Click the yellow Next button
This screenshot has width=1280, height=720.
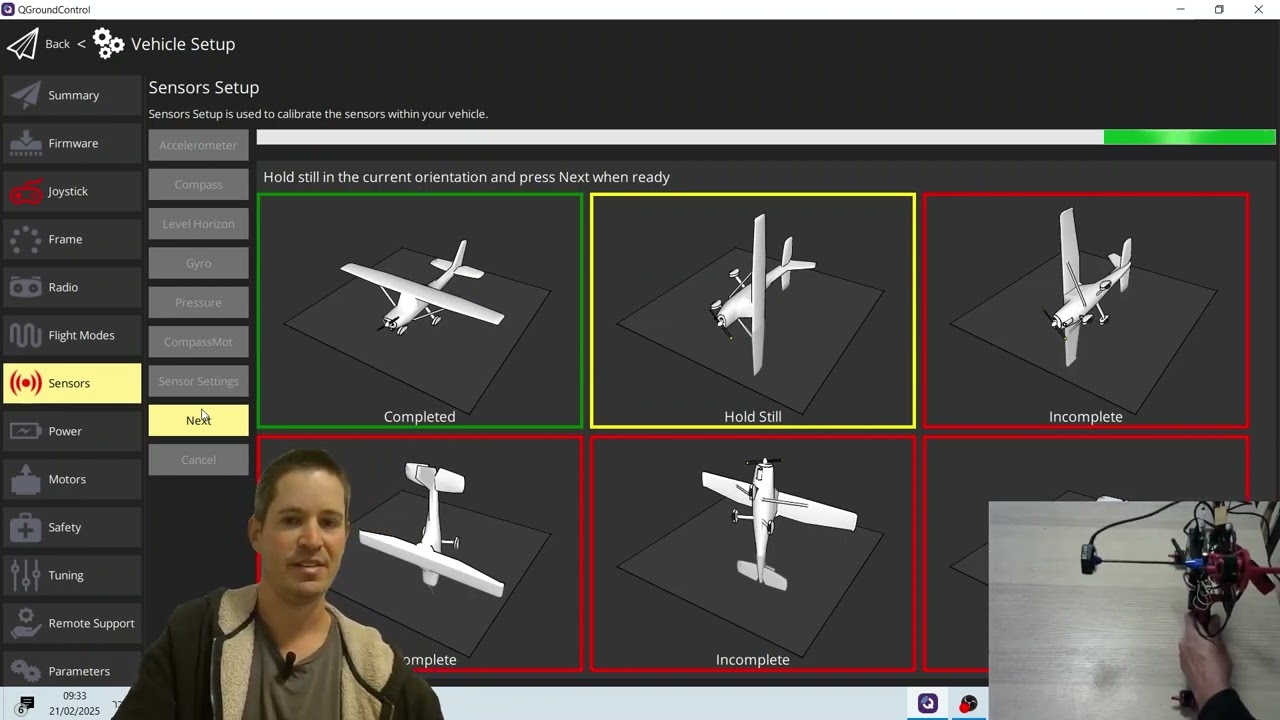[x=198, y=420]
